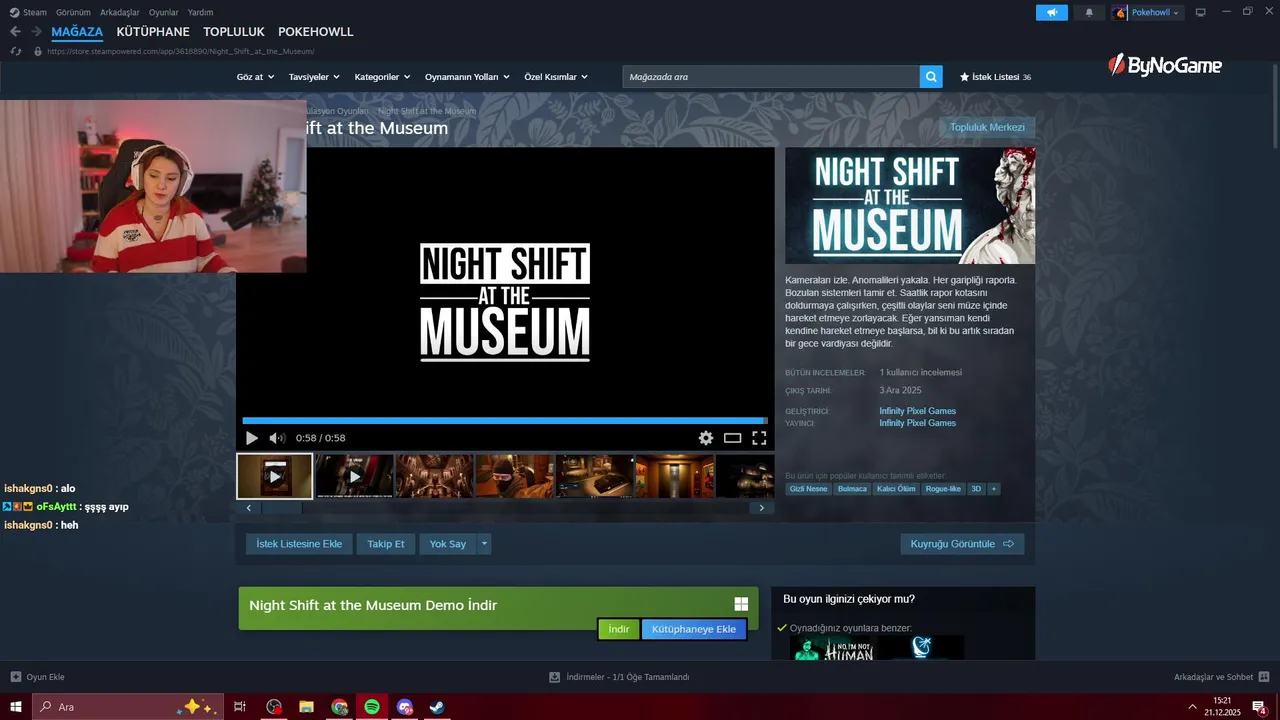Screen dimensions: 1280x720
Task: Go back with the browser back arrow
Action: pyautogui.click(x=15, y=32)
